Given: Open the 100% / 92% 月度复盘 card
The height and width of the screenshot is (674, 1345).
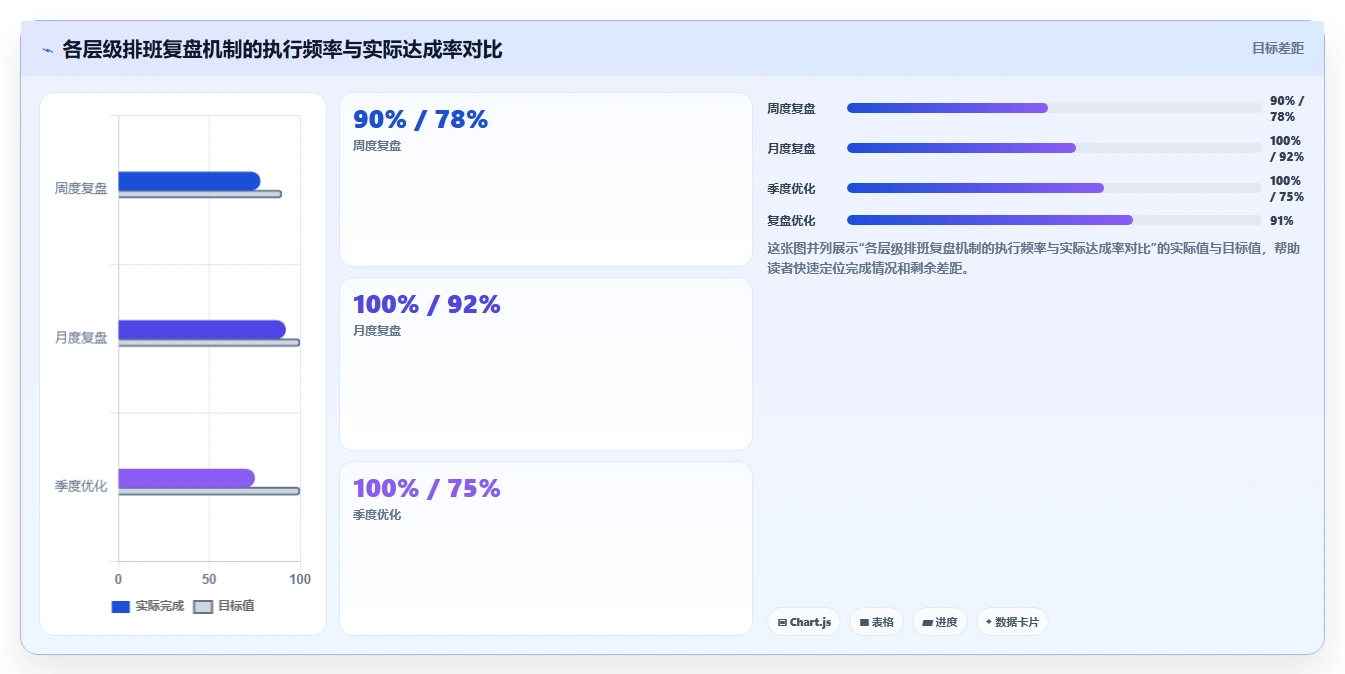Looking at the screenshot, I should click(546, 364).
